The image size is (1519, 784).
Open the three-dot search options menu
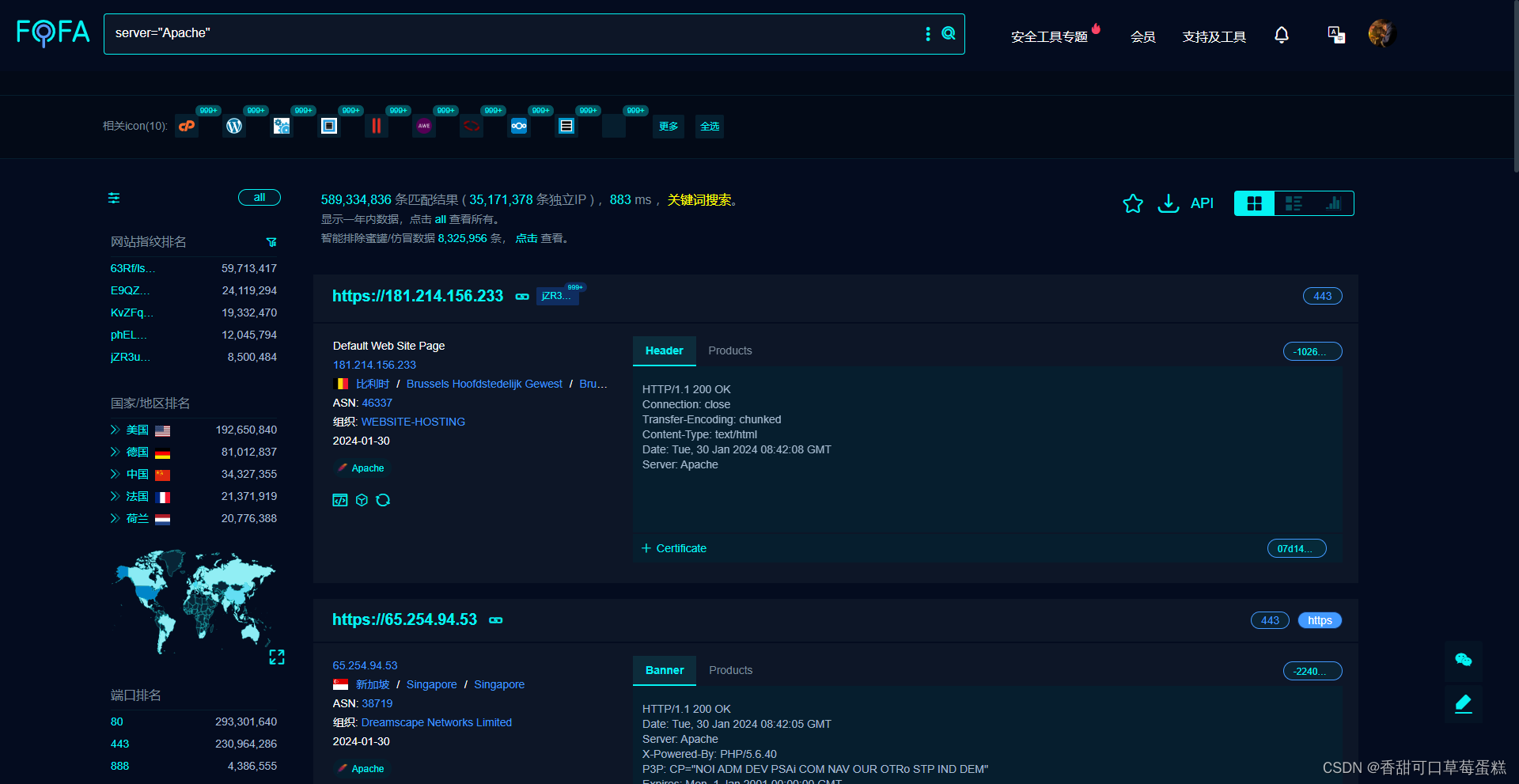(x=928, y=33)
